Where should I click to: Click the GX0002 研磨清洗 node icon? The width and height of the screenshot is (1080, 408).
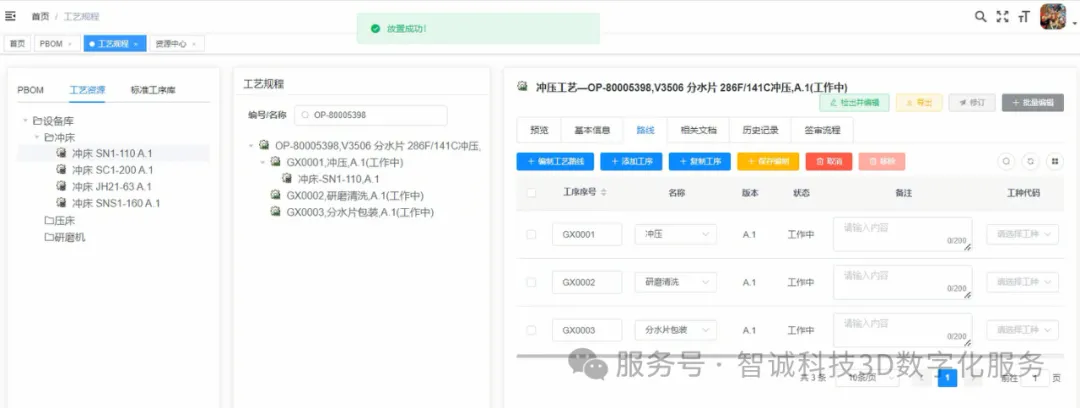pos(276,195)
